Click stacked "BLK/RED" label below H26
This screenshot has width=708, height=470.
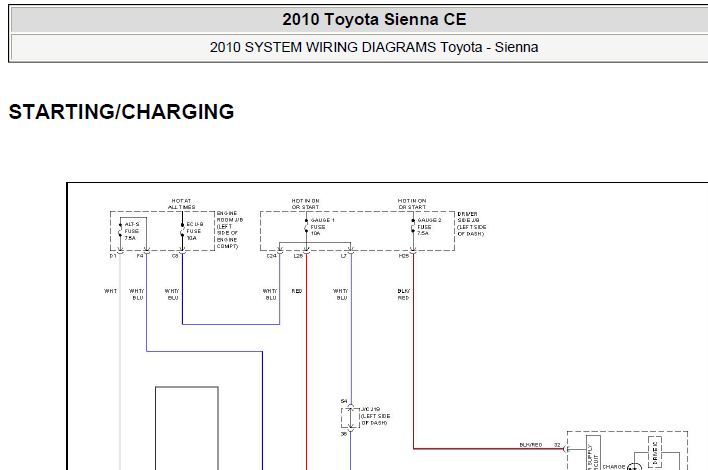click(x=404, y=294)
